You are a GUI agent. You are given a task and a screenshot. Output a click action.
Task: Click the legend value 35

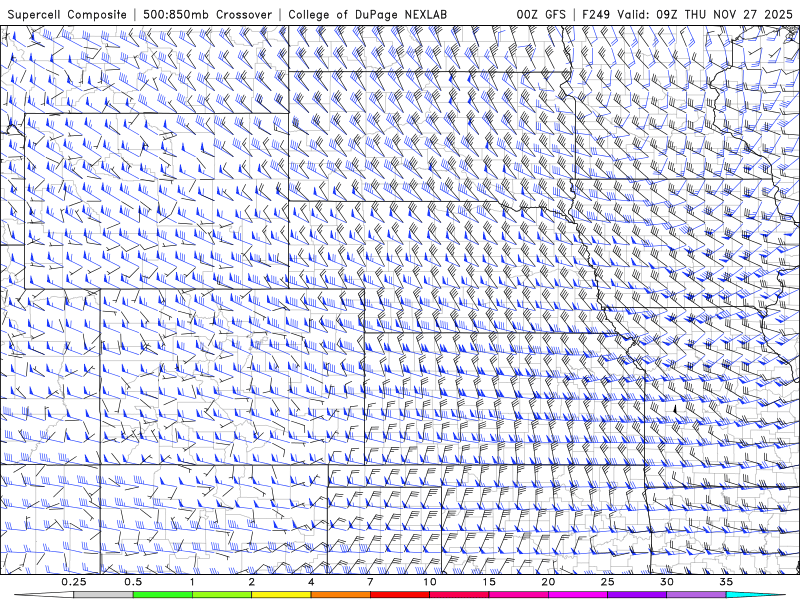click(x=726, y=582)
